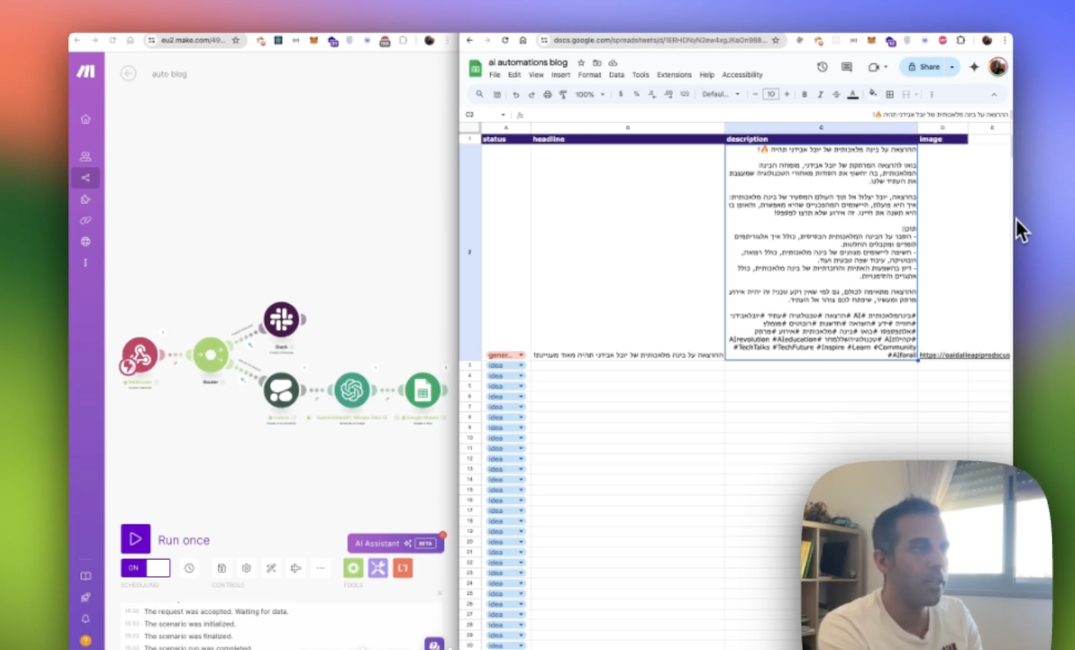The height and width of the screenshot is (650, 1075).
Task: Open Webhooks globe icon in Make sidebar
Action: (86, 241)
